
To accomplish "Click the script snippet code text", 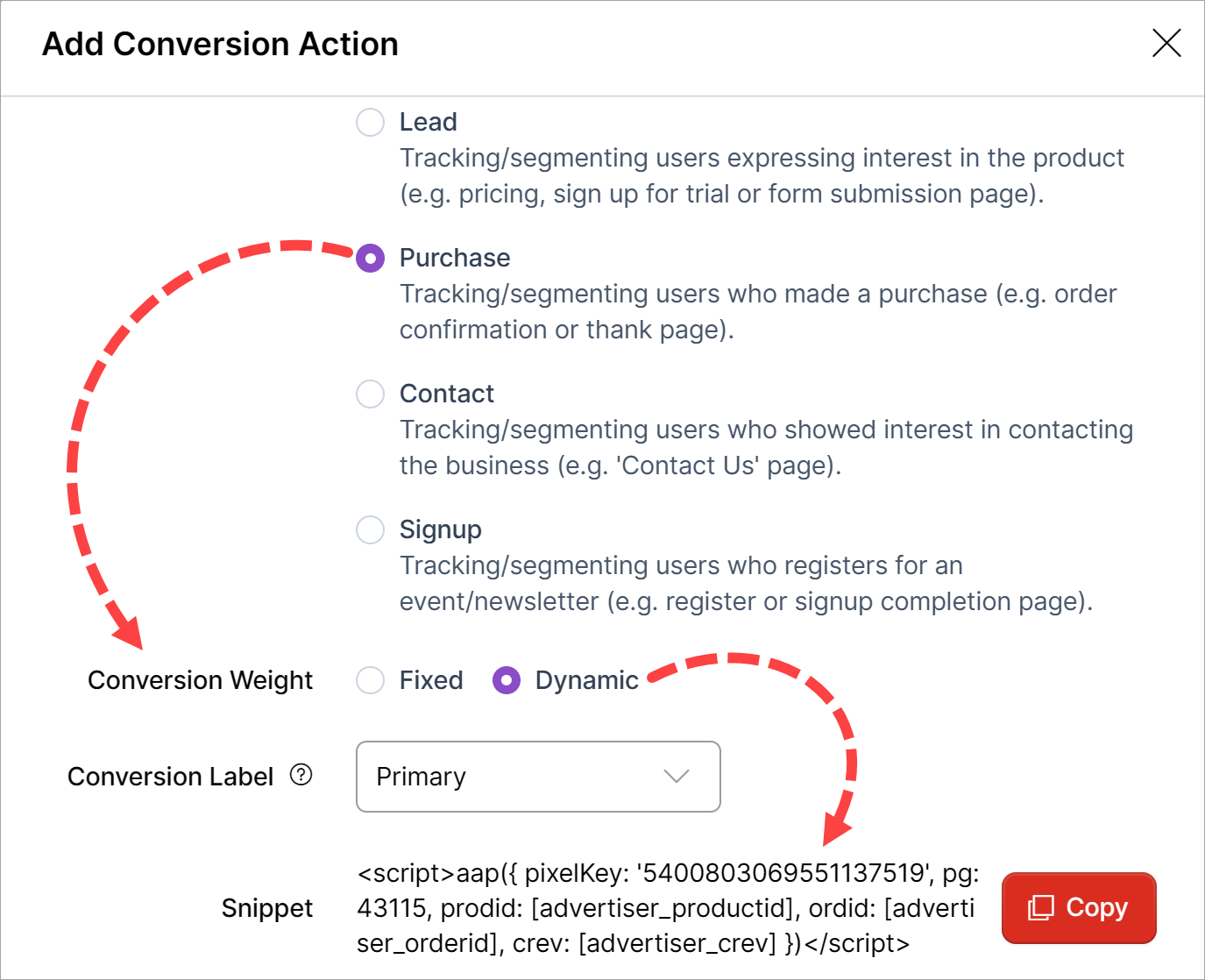I will (666, 908).
